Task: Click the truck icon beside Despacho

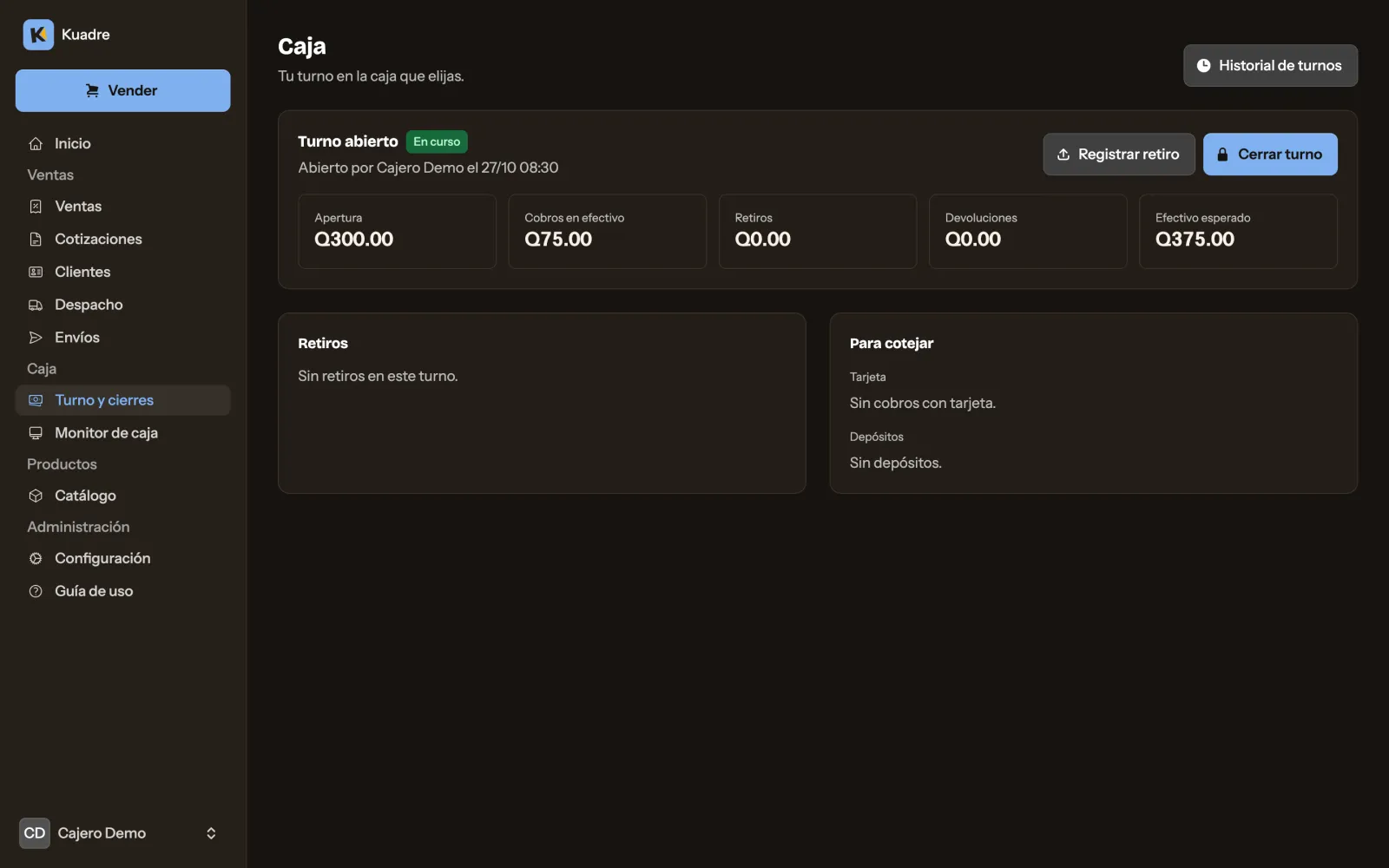Action: (36, 306)
